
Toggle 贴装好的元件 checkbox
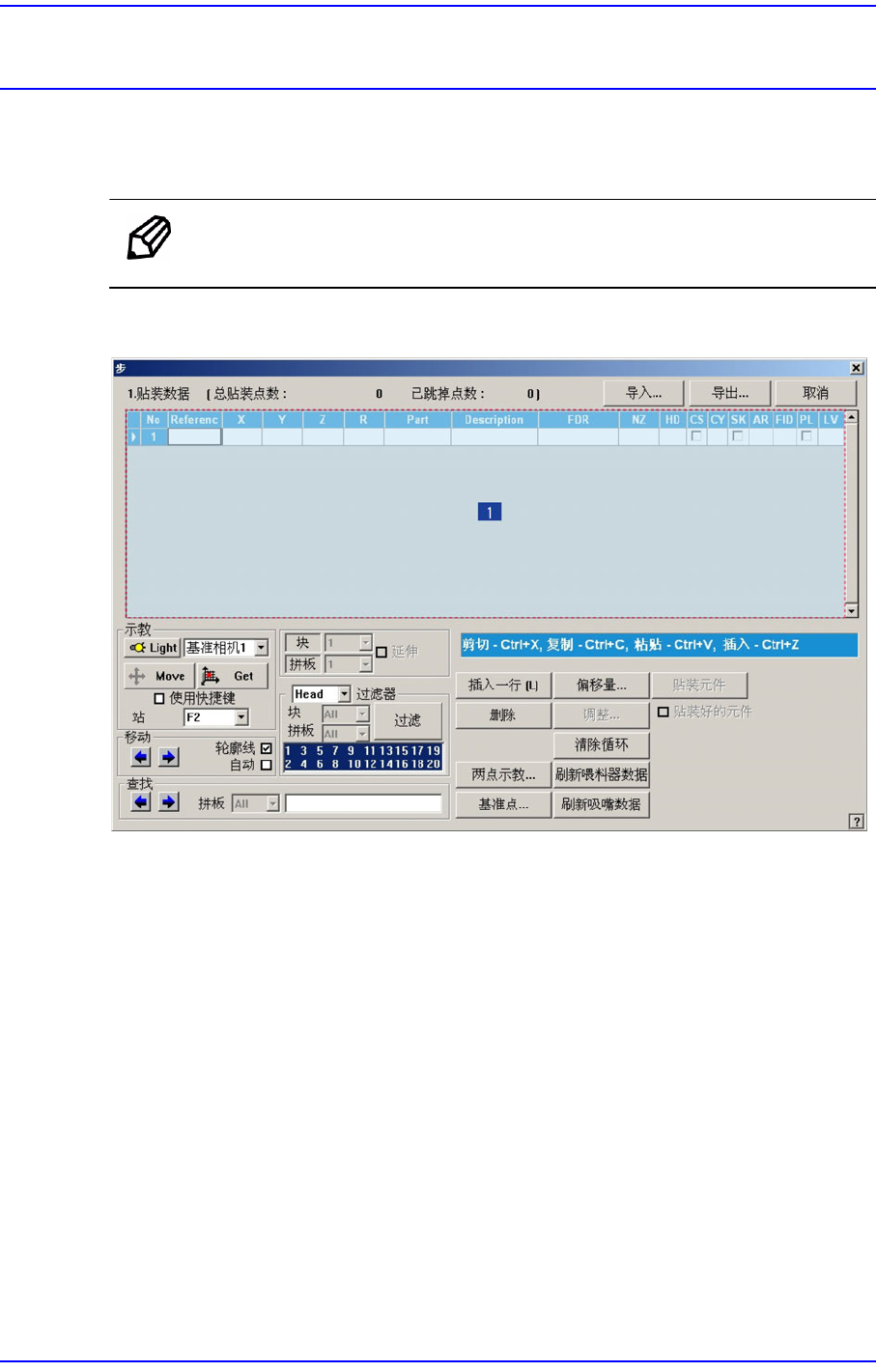pos(663,712)
